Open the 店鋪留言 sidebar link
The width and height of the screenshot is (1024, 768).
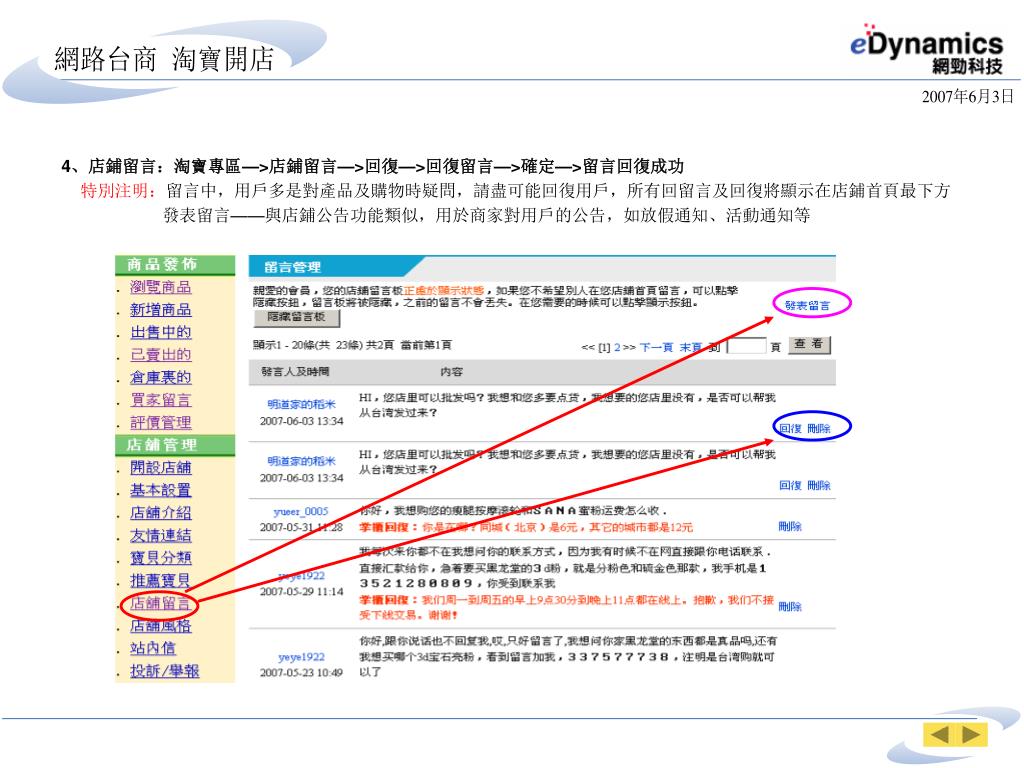point(161,603)
